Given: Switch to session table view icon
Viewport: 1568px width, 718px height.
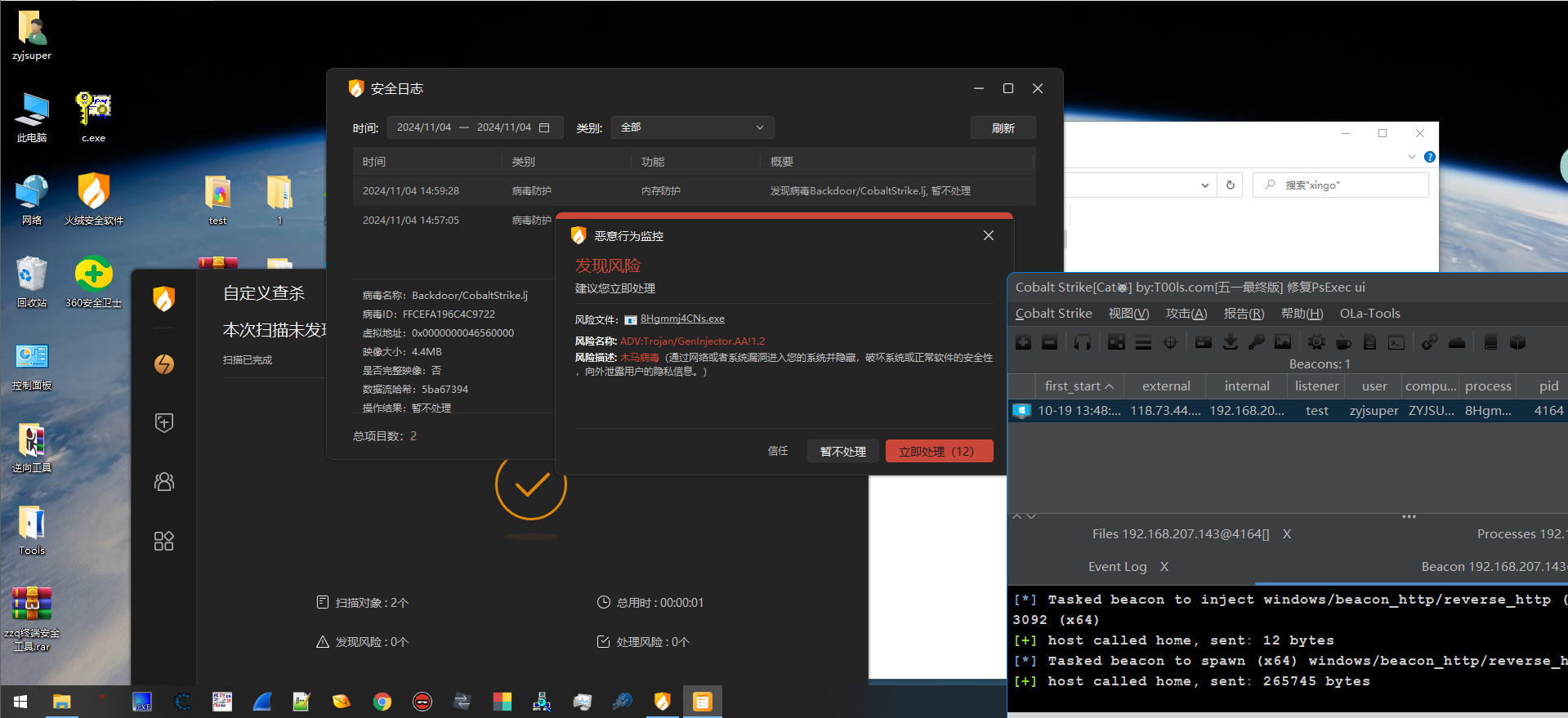Looking at the screenshot, I should (1143, 342).
